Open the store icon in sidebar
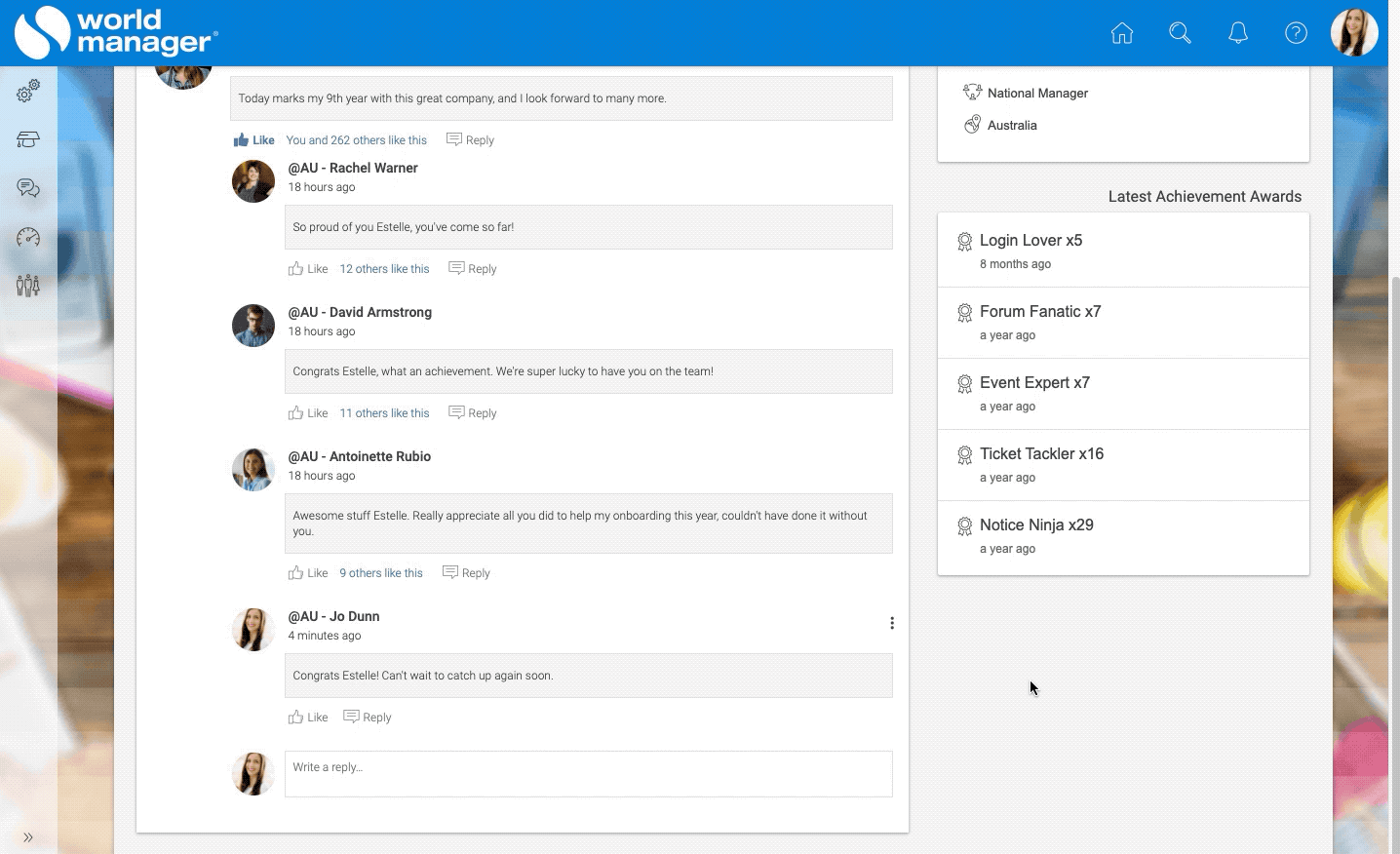The width and height of the screenshot is (1400, 854). (x=28, y=139)
